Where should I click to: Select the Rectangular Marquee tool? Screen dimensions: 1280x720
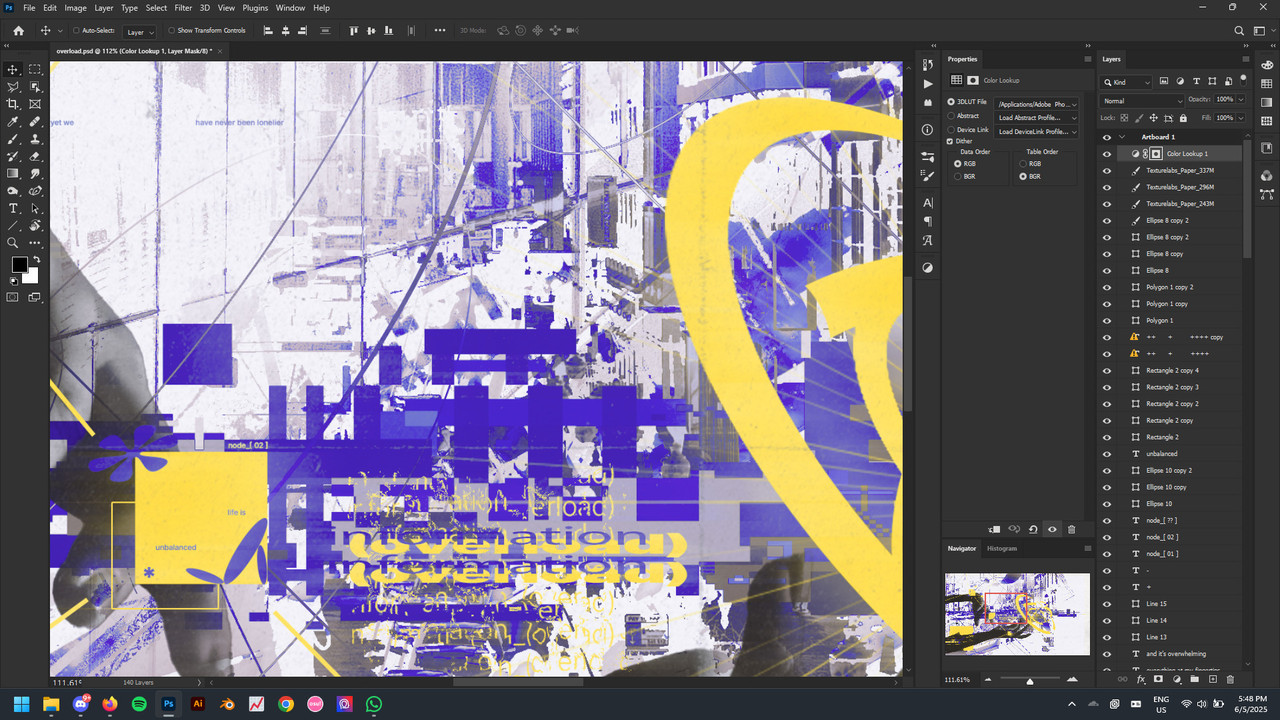coord(36,69)
